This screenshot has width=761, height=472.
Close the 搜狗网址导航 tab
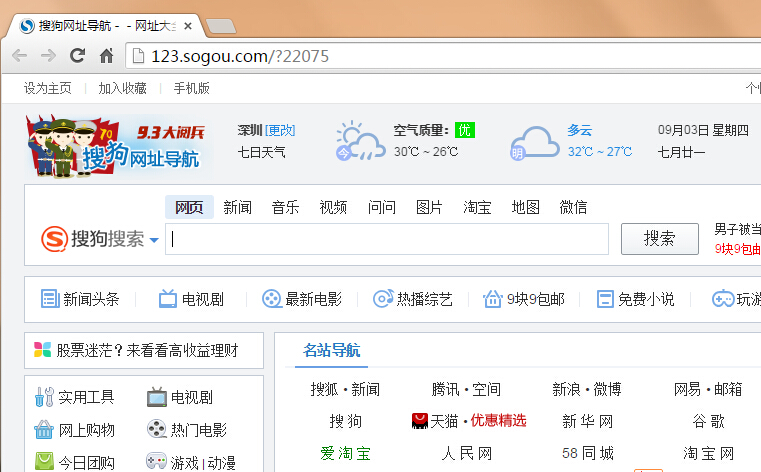tap(188, 26)
